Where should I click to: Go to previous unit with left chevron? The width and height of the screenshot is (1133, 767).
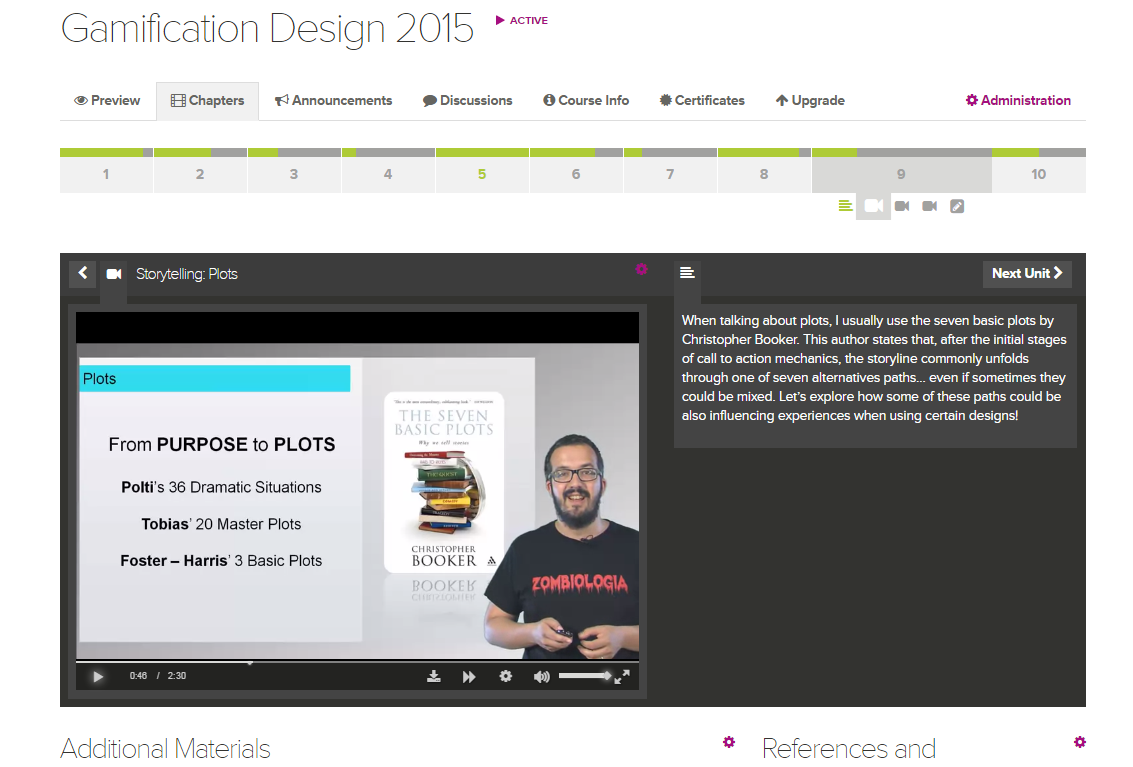(82, 273)
